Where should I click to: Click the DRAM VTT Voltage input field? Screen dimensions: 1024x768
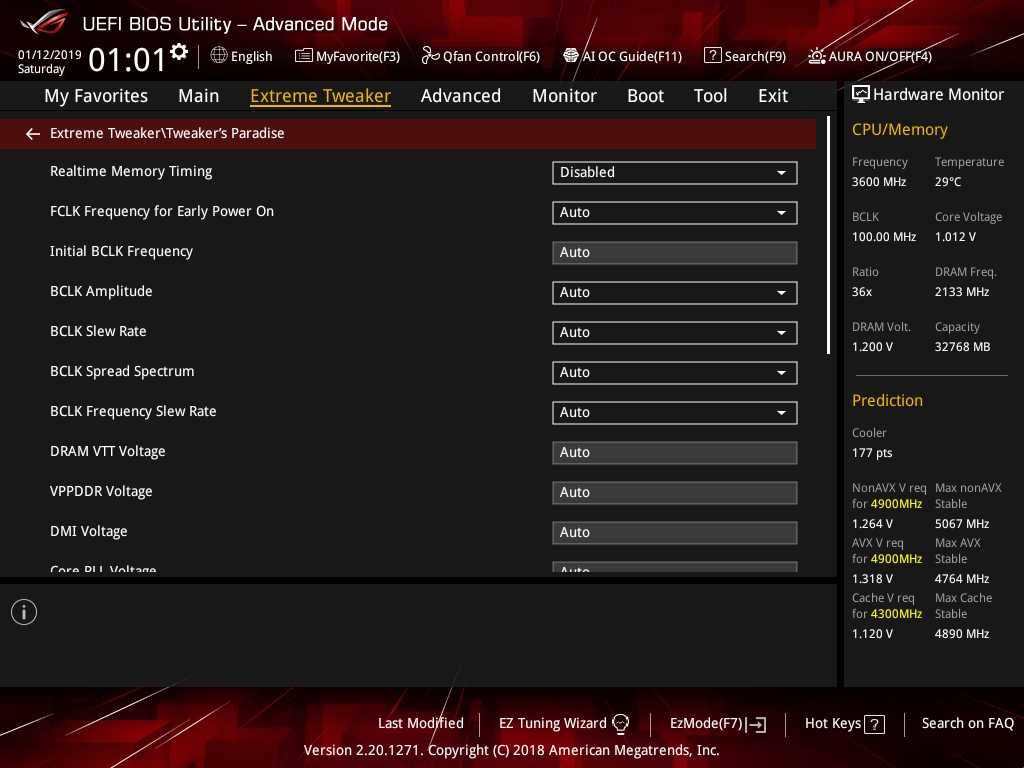click(674, 452)
